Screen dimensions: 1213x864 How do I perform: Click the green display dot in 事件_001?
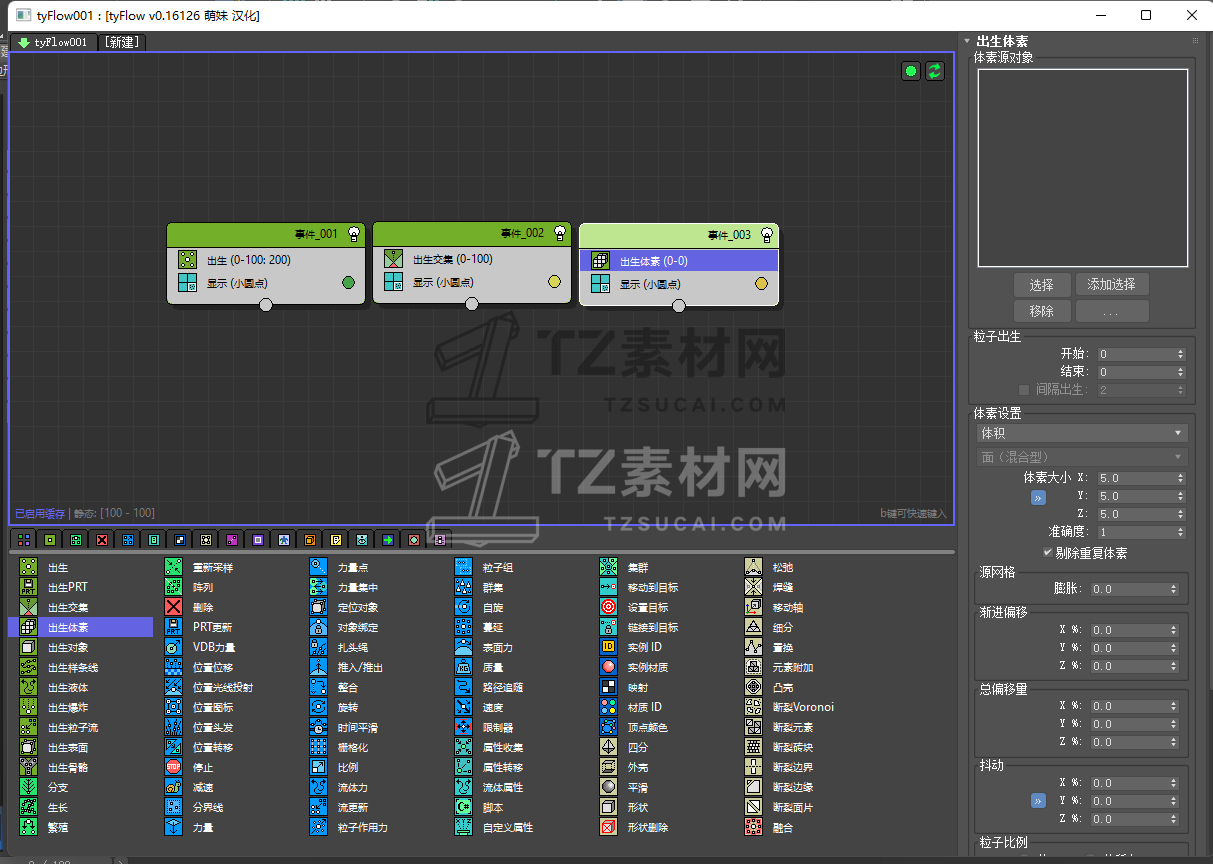(348, 283)
